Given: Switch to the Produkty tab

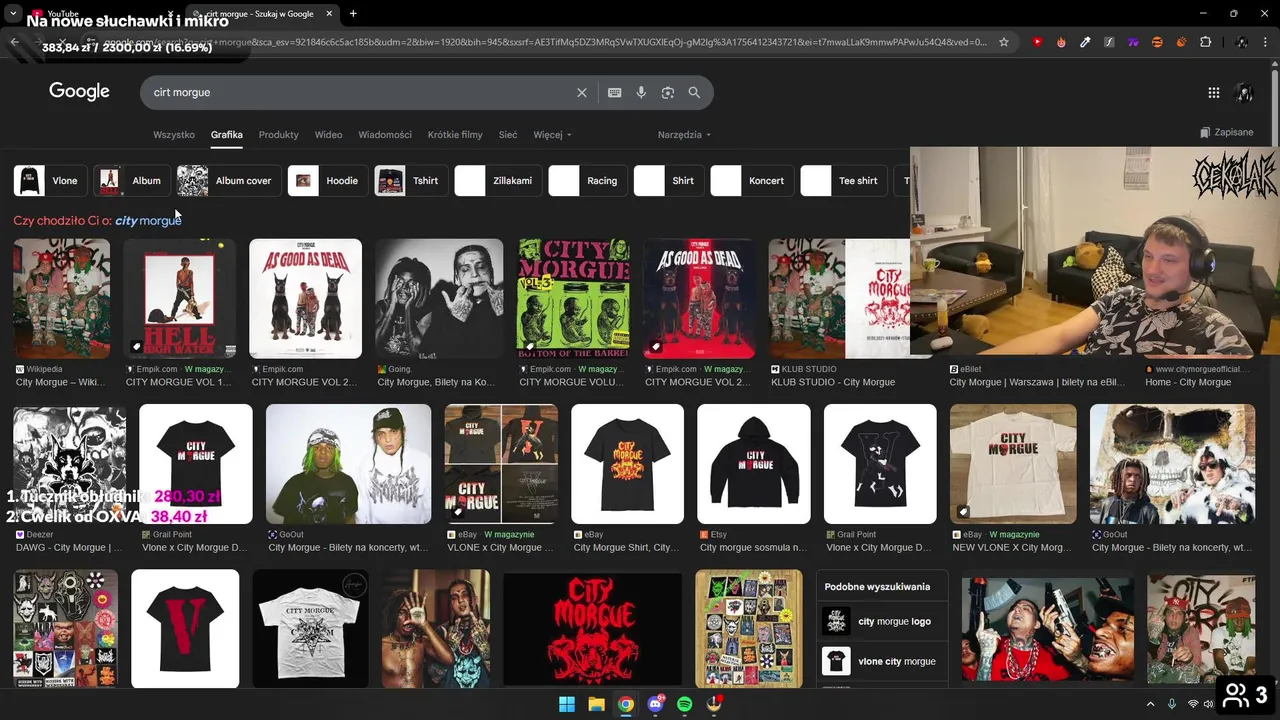Looking at the screenshot, I should [279, 134].
